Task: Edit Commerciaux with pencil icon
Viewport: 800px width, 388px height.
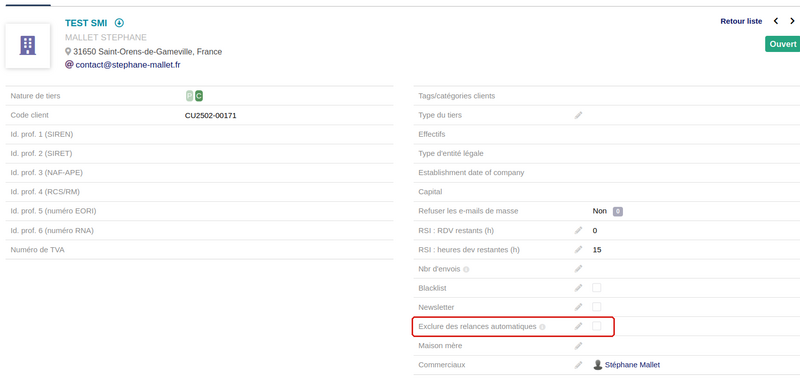Action: click(578, 365)
